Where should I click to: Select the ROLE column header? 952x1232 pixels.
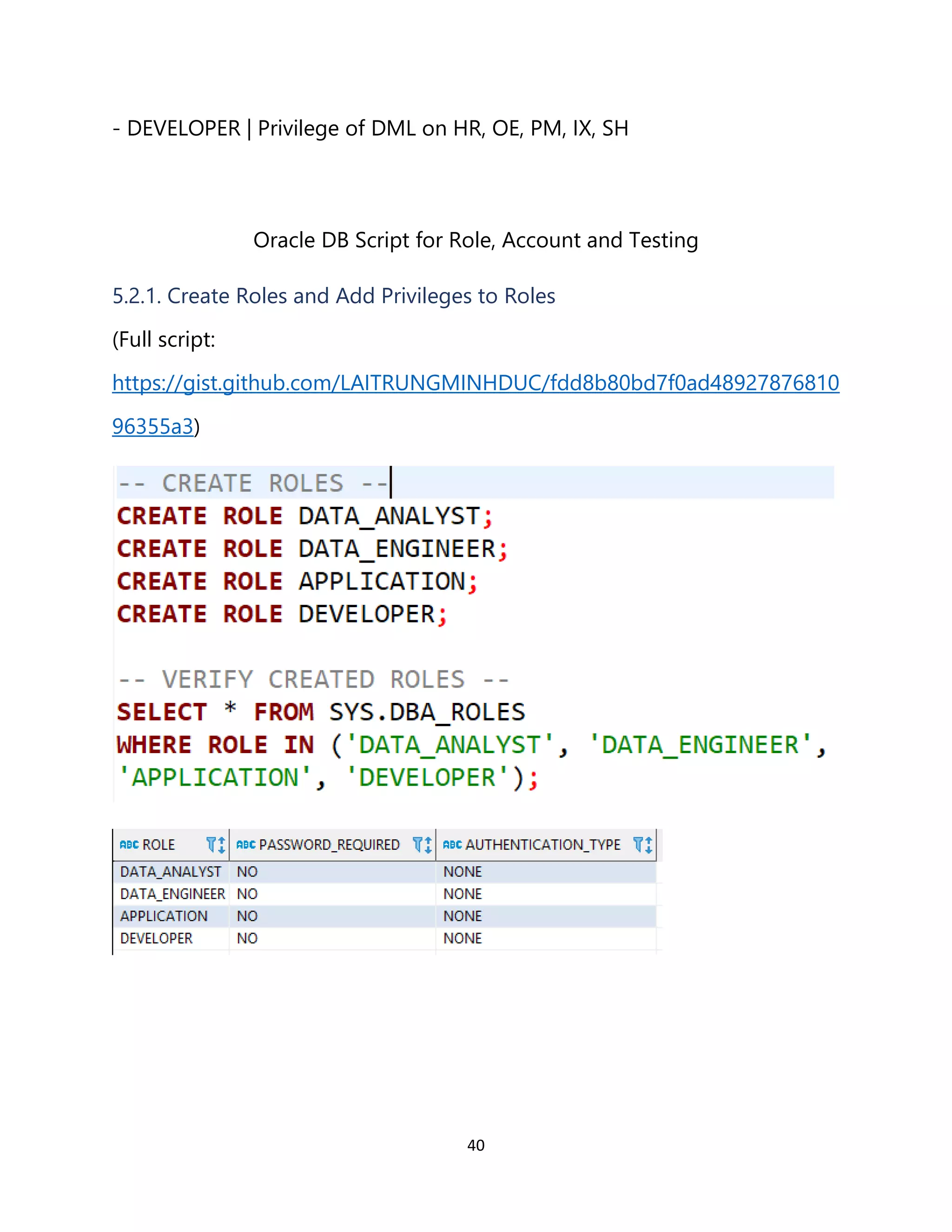(x=171, y=844)
